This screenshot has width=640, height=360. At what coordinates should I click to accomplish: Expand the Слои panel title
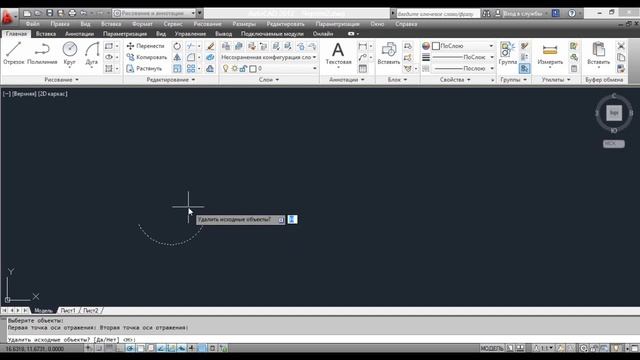pyautogui.click(x=269, y=80)
